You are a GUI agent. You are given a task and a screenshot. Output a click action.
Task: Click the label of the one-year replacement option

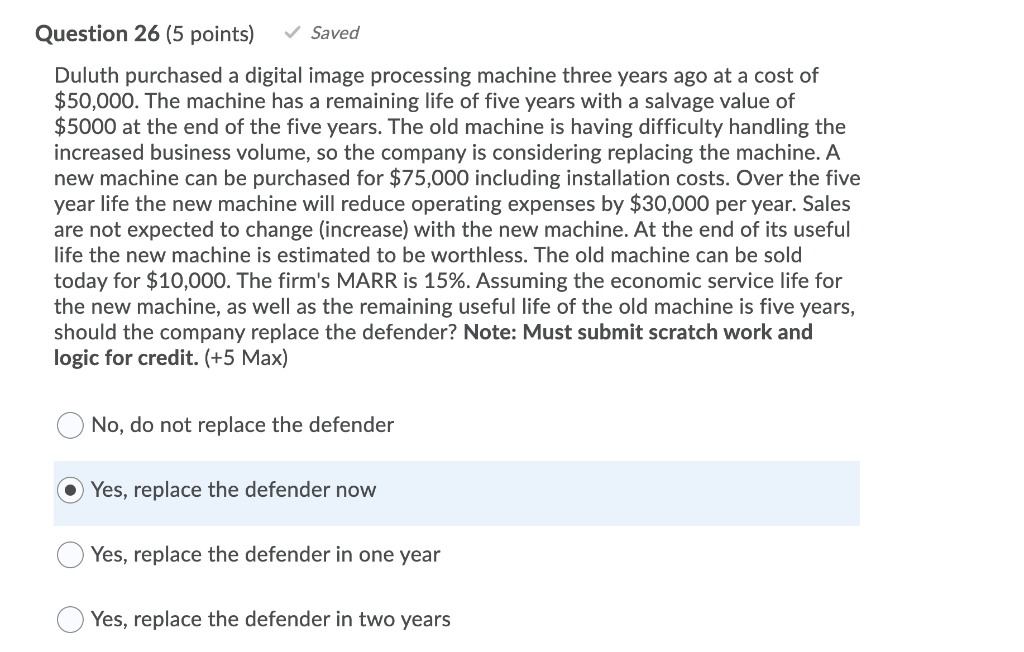(x=265, y=555)
